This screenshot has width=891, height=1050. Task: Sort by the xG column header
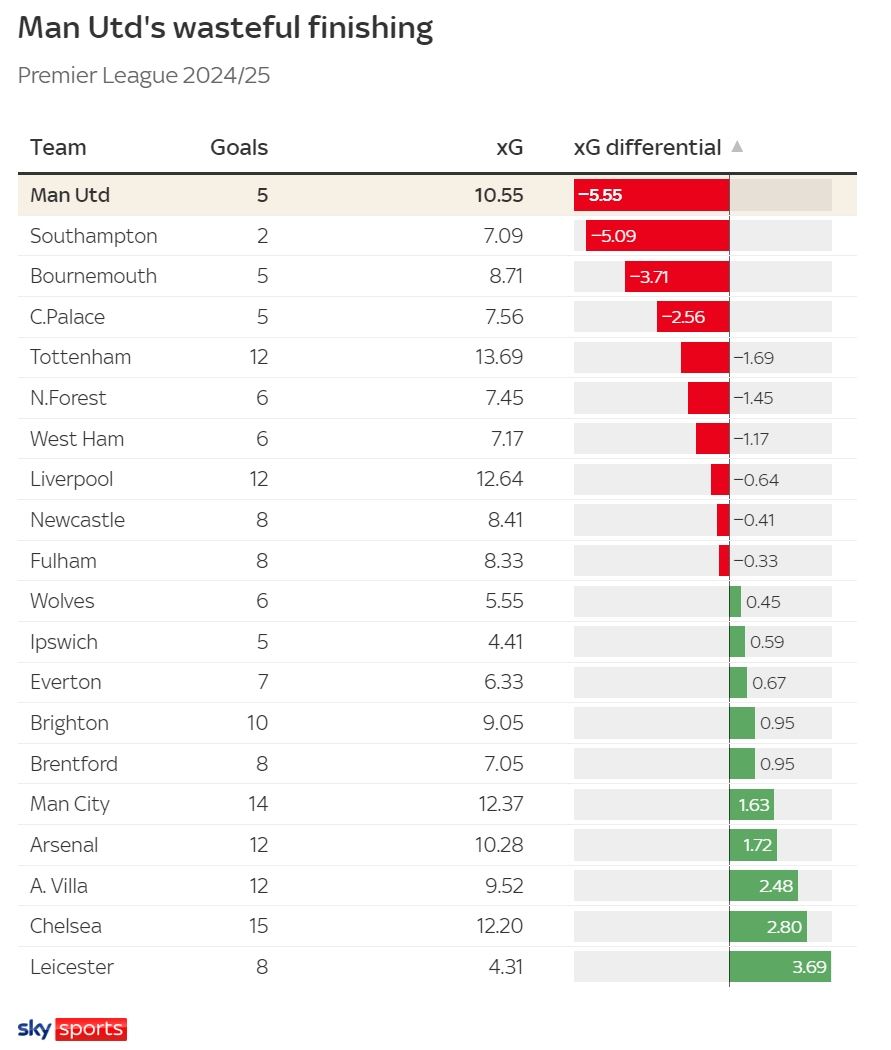pyautogui.click(x=509, y=147)
